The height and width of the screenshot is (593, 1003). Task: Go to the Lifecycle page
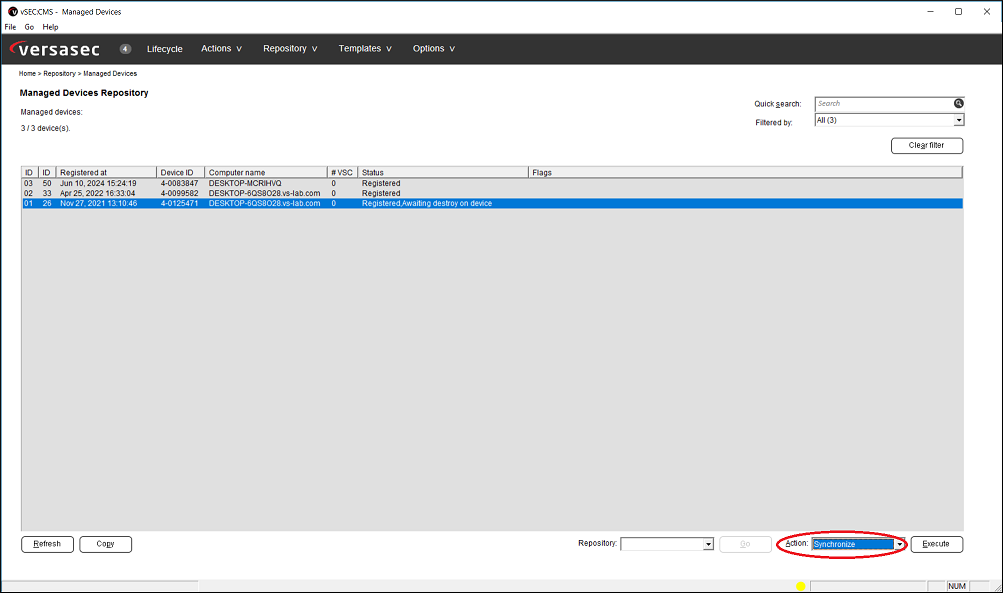point(164,49)
